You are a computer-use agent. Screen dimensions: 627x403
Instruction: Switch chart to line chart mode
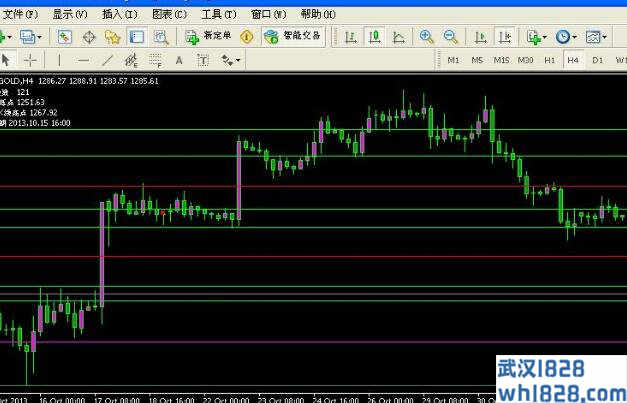[x=399, y=37]
